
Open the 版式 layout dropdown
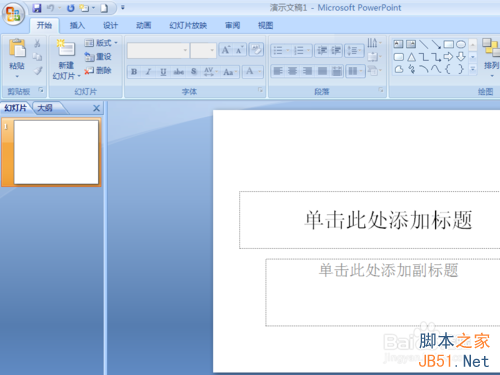click(x=101, y=43)
